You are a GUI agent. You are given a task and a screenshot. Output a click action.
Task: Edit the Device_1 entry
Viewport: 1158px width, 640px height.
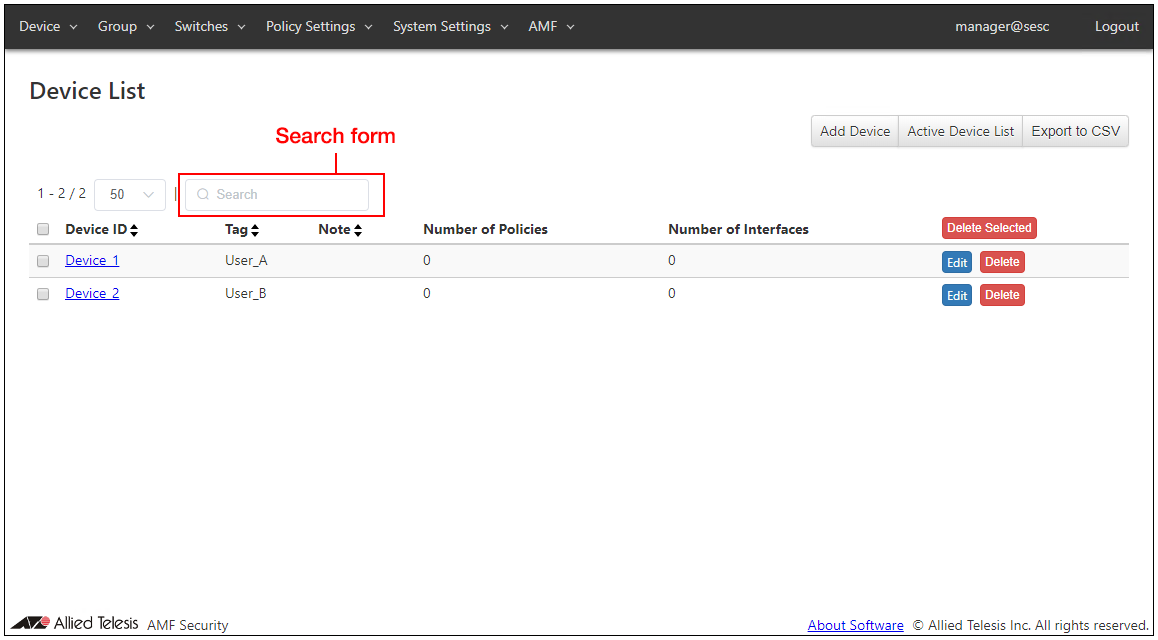coord(957,263)
